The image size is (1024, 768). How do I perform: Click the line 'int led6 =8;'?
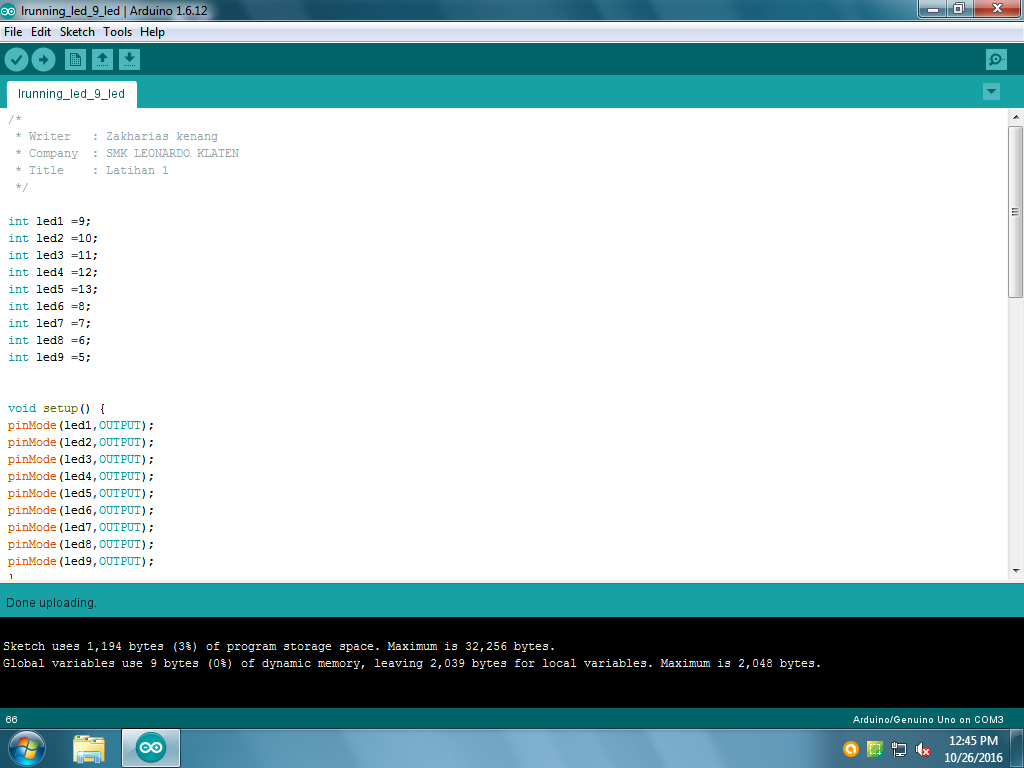[x=50, y=306]
